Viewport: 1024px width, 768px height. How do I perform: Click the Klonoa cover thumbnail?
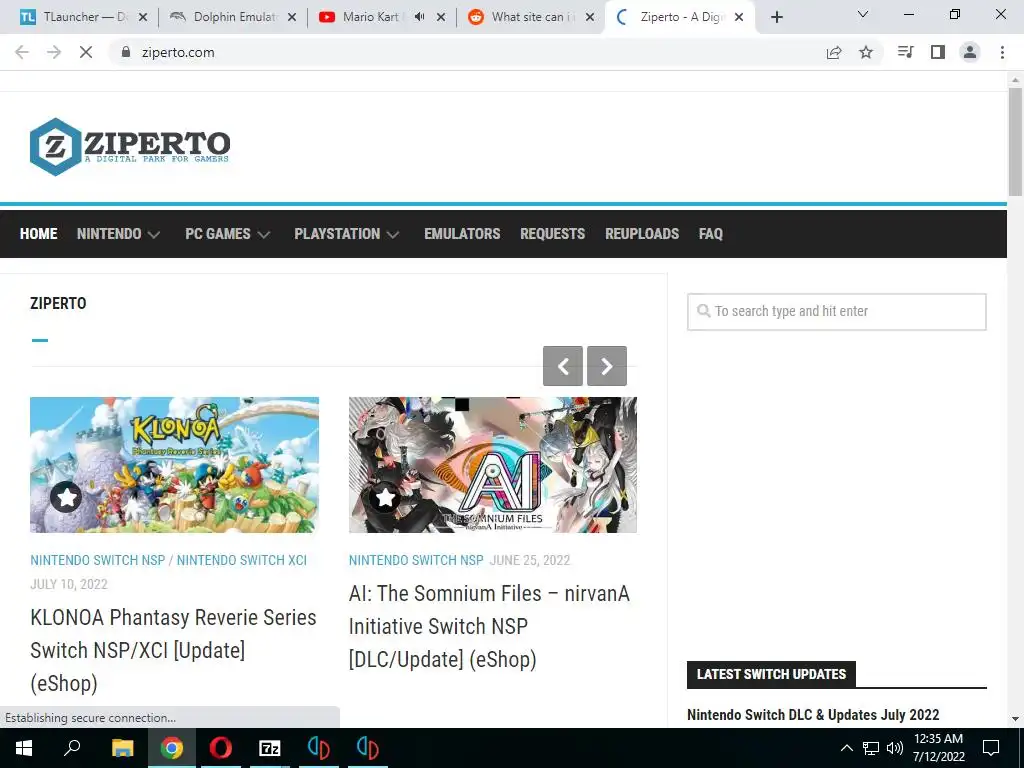pyautogui.click(x=174, y=465)
